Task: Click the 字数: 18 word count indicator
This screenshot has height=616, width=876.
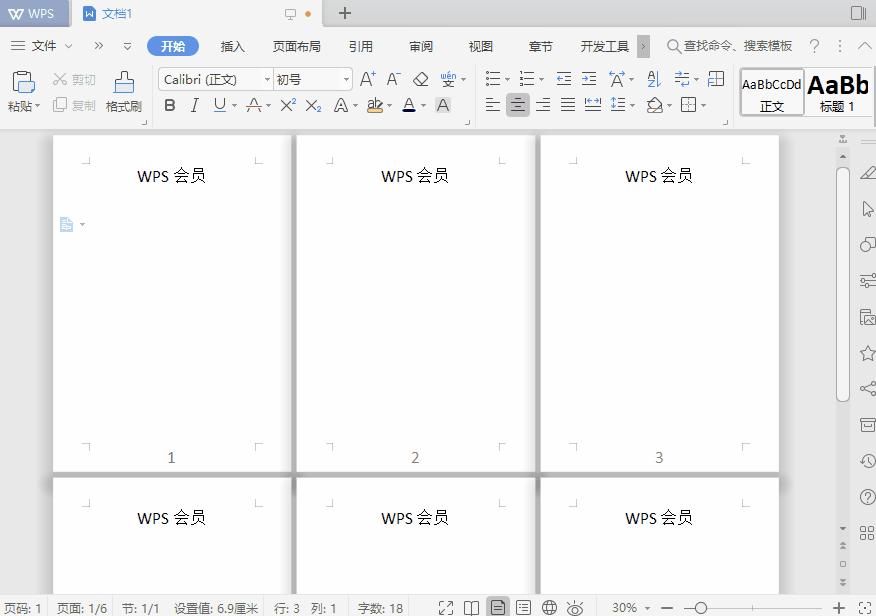Action: pyautogui.click(x=379, y=606)
